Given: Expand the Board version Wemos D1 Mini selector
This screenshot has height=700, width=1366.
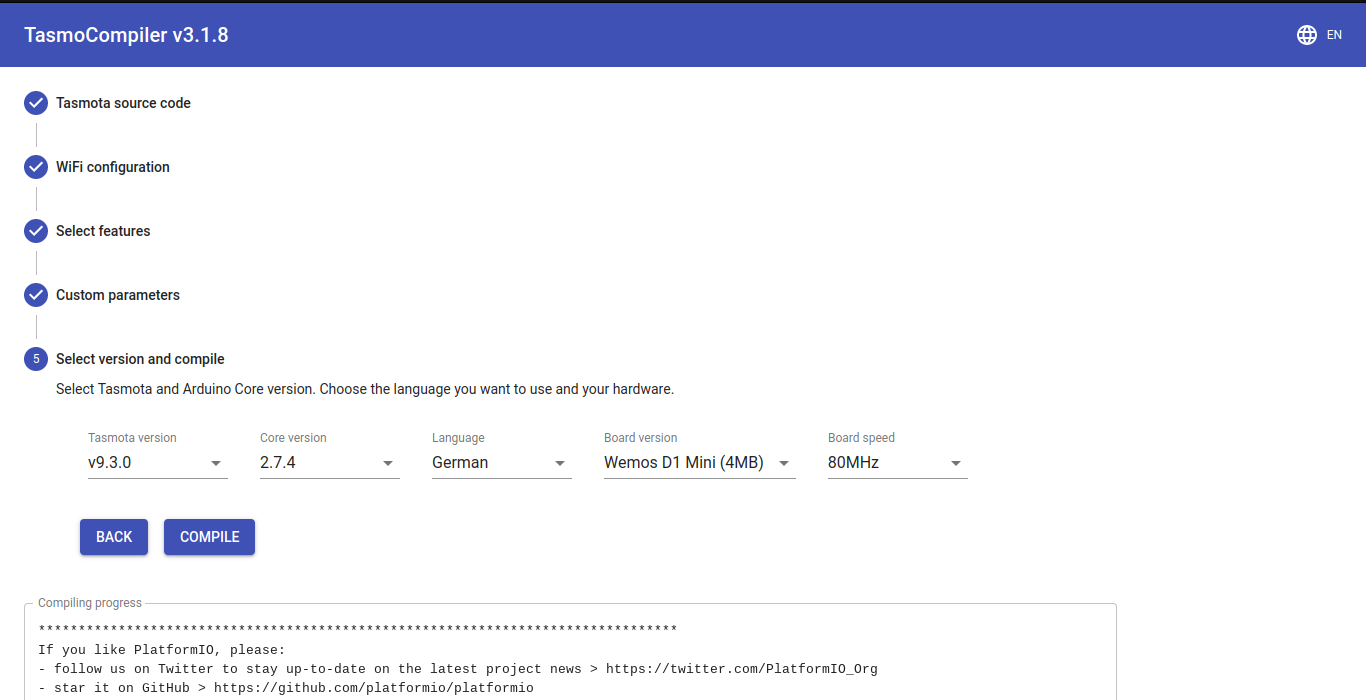Looking at the screenshot, I should (700, 463).
